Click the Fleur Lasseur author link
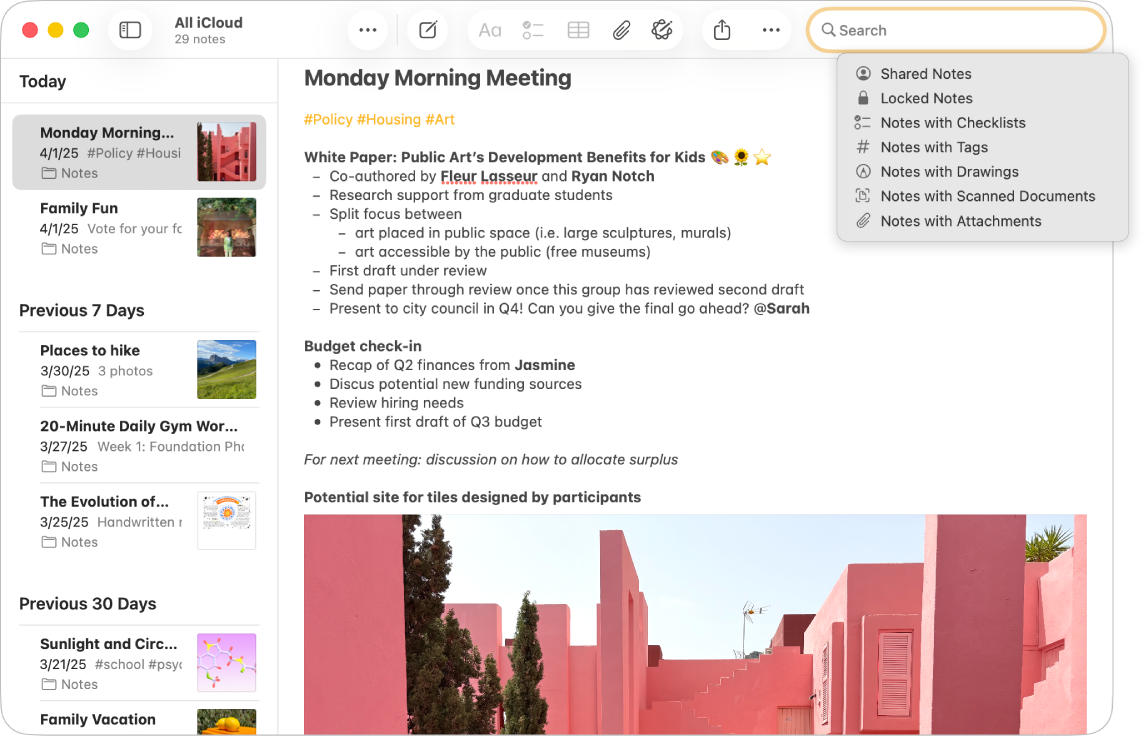The width and height of the screenshot is (1144, 738). pyautogui.click(x=488, y=175)
